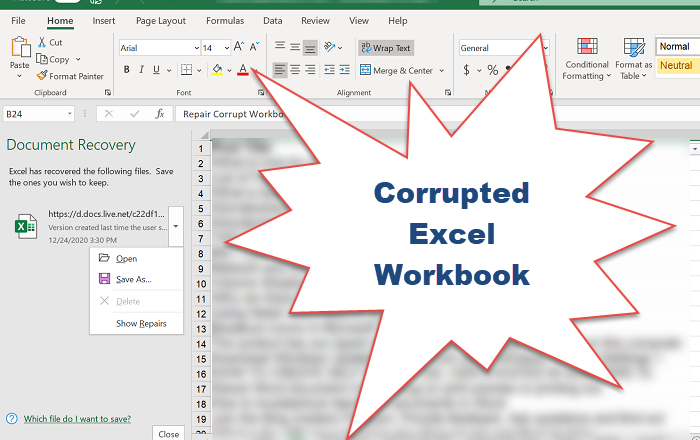Viewport: 700px width, 440px height.
Task: Open the File tab
Action: (x=18, y=21)
